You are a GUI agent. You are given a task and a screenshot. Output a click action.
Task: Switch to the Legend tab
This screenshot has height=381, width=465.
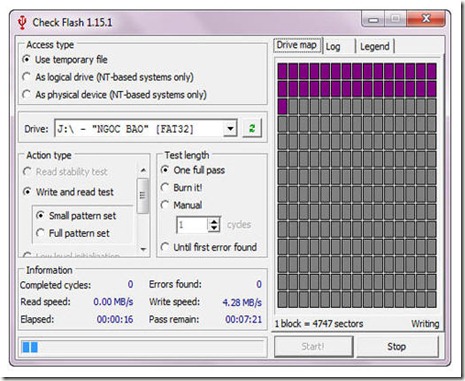(x=375, y=47)
